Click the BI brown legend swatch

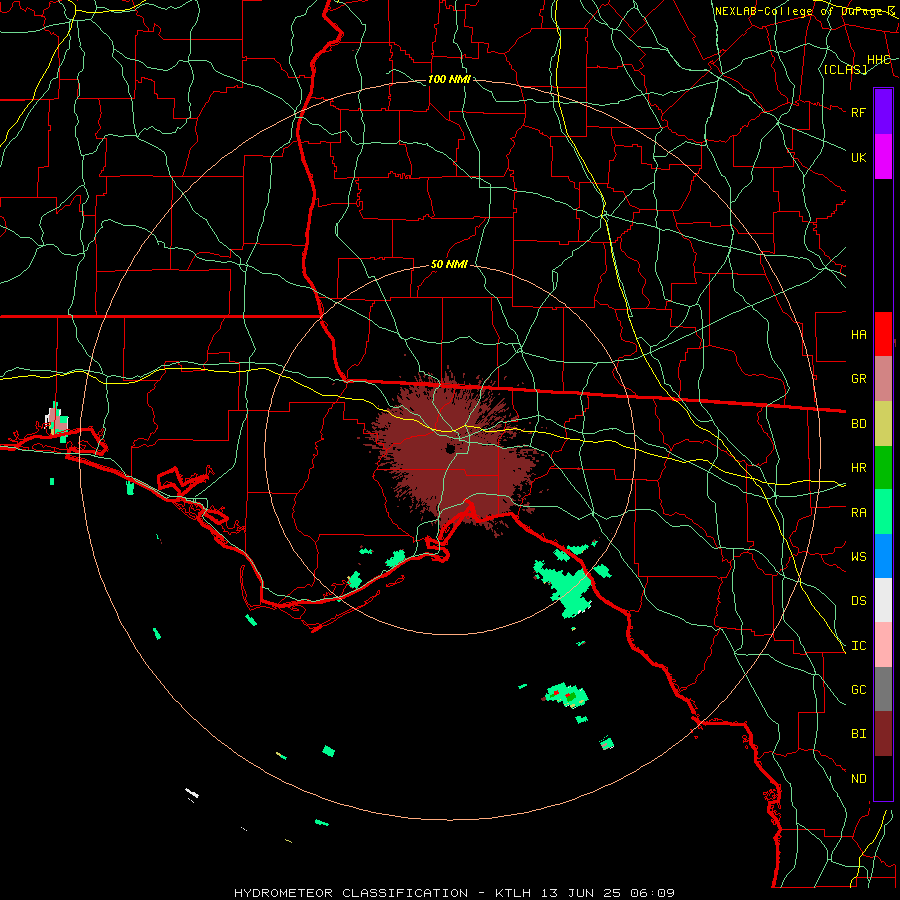tap(883, 734)
